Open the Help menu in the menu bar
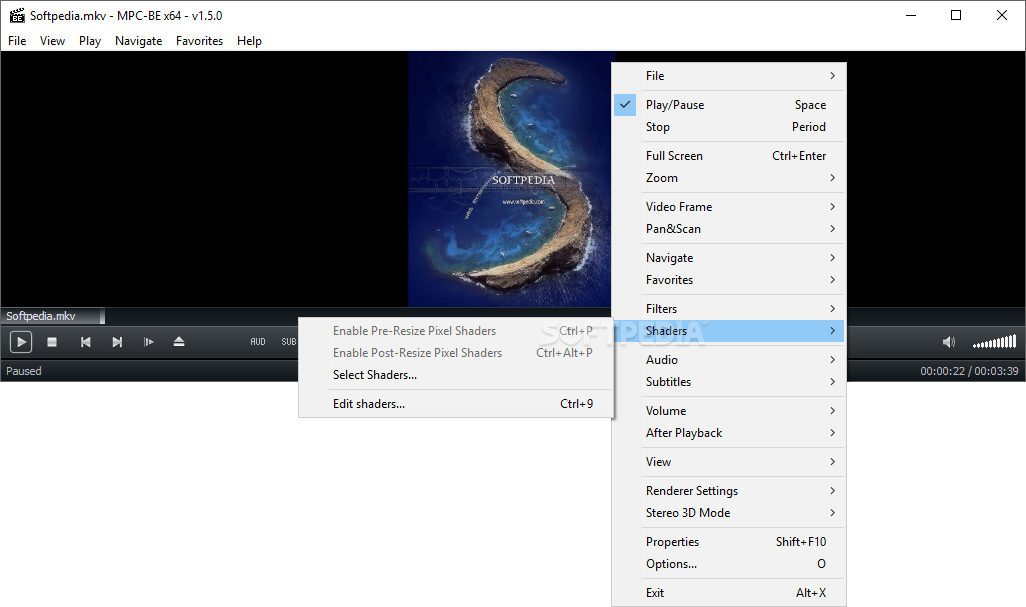 (249, 41)
